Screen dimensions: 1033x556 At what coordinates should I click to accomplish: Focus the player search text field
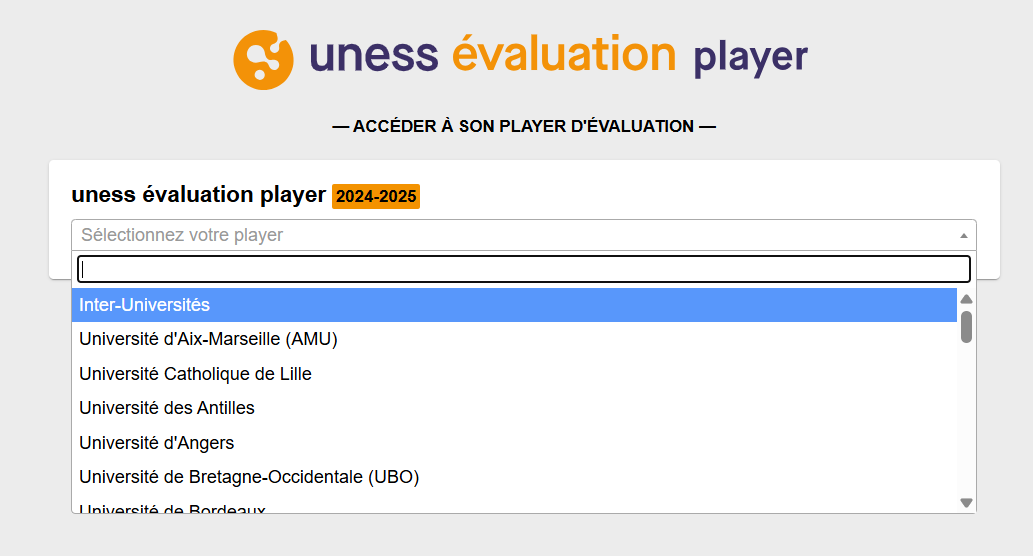(524, 269)
